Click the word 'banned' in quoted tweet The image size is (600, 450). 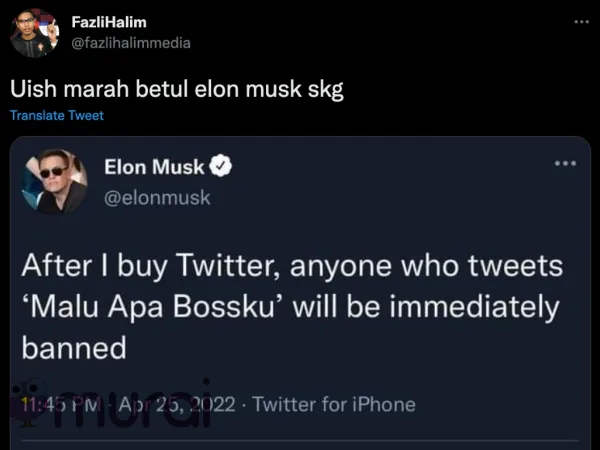pyautogui.click(x=74, y=347)
